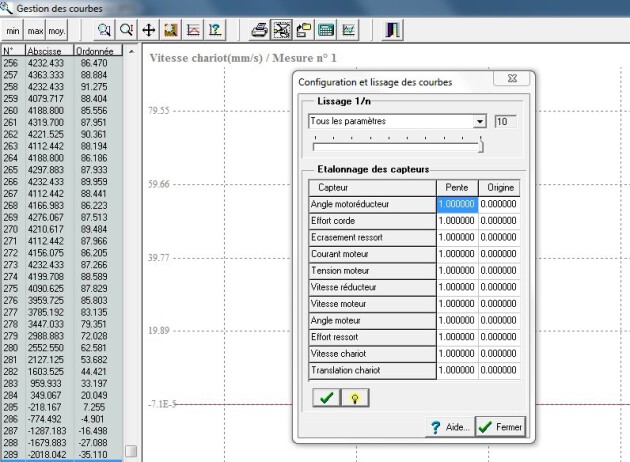
Task: Select data row number 270
Action: [x=62, y=229]
